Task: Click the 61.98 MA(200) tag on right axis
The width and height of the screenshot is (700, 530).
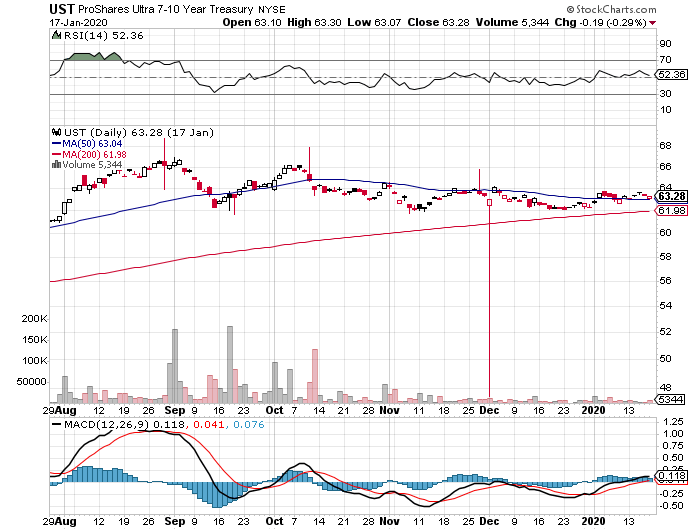Action: pyautogui.click(x=671, y=210)
